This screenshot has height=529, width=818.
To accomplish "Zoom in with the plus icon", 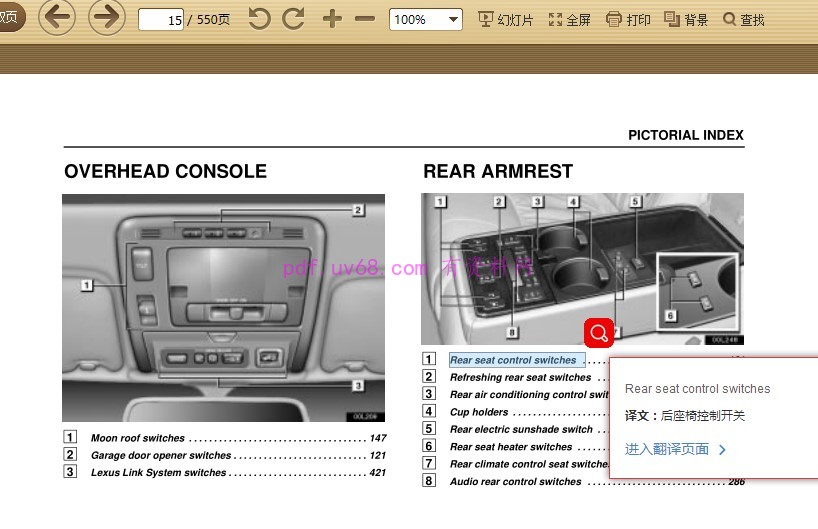I will (332, 19).
